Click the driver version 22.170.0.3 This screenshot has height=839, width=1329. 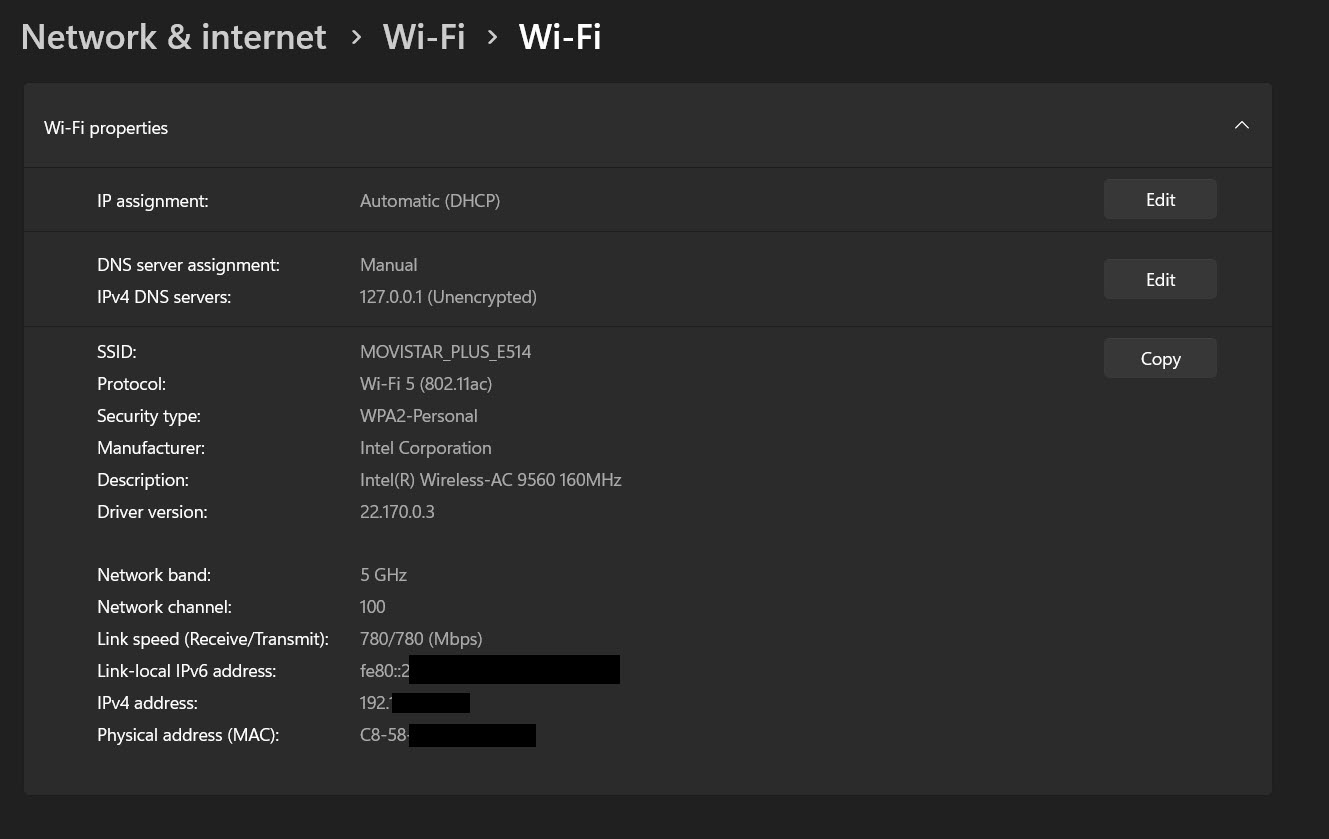(396, 512)
